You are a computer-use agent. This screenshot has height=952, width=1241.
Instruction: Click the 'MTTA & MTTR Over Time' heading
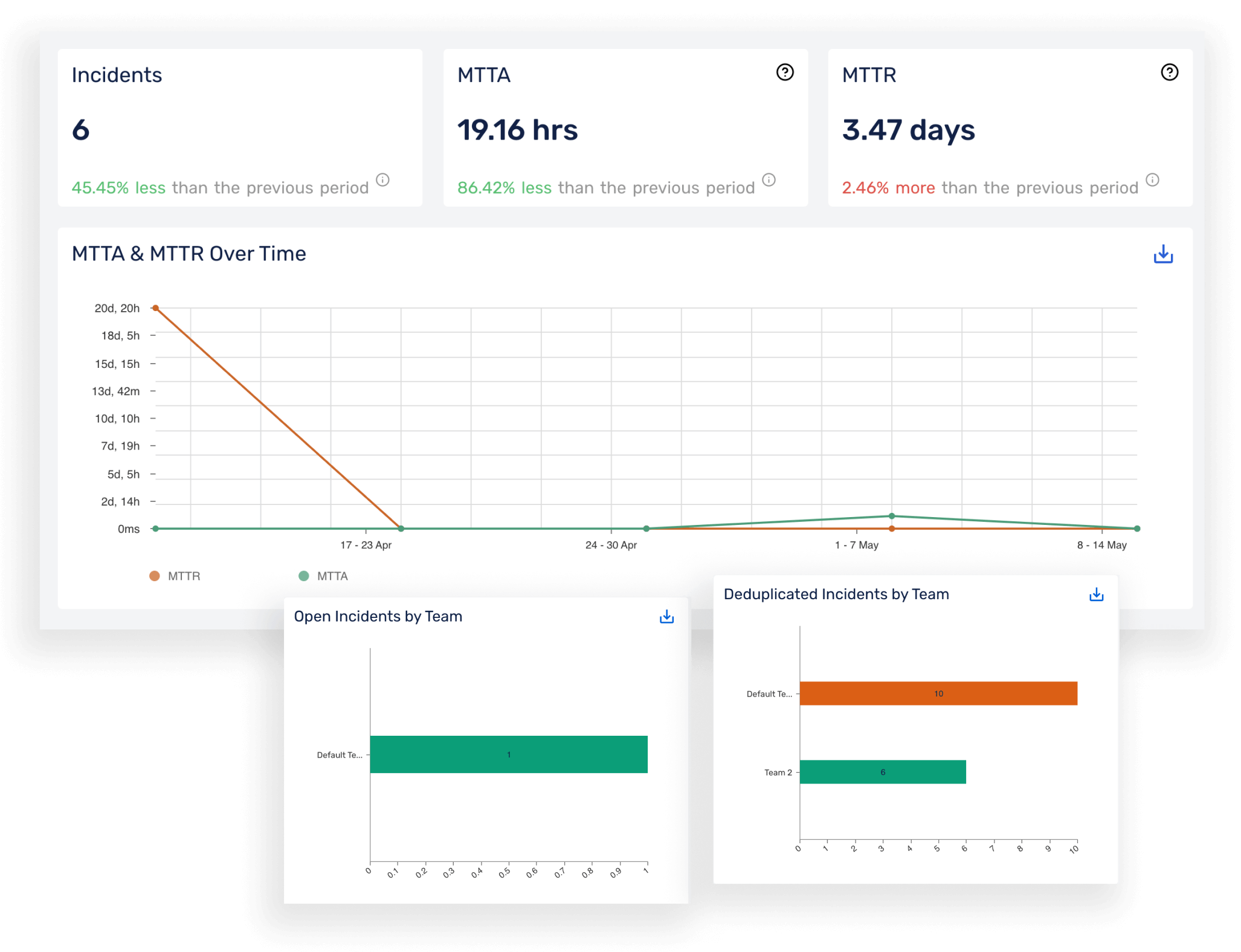[x=189, y=254]
